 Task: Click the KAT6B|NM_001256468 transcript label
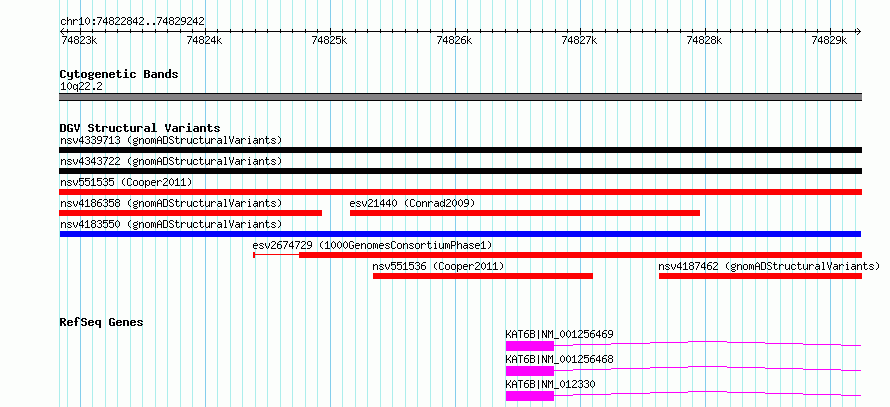point(560,359)
